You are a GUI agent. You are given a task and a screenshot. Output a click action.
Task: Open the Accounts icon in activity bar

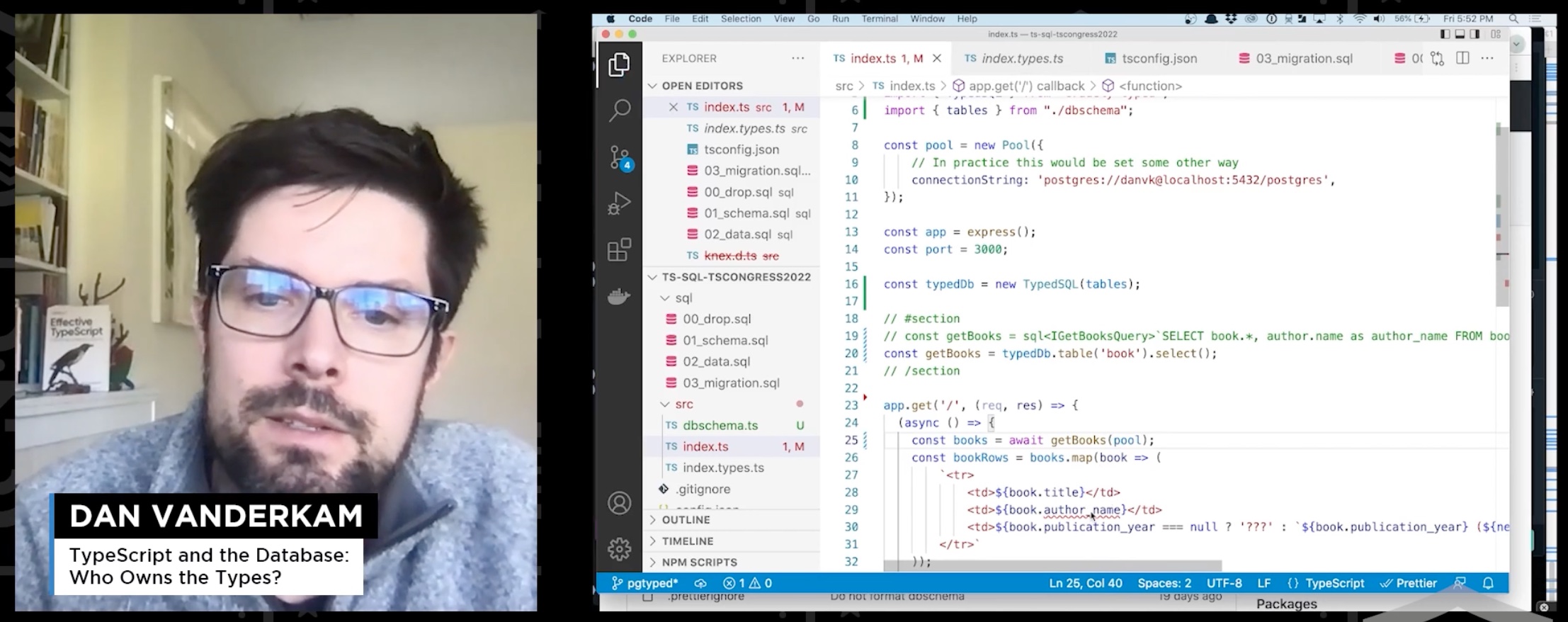coord(619,503)
